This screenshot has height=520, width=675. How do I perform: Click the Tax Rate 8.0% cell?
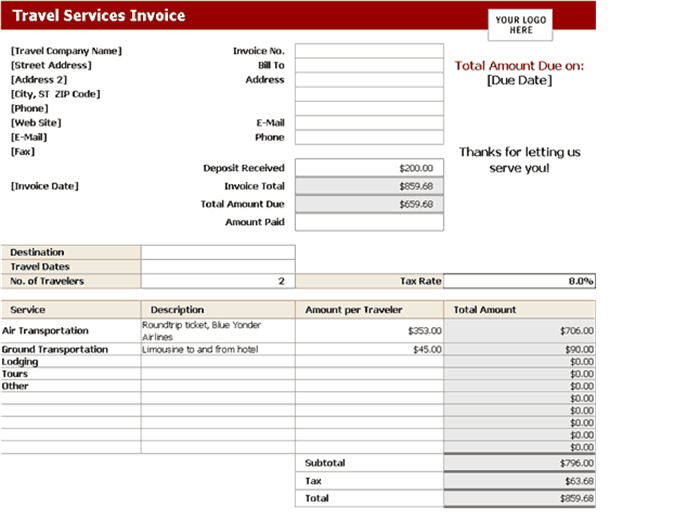tap(520, 282)
